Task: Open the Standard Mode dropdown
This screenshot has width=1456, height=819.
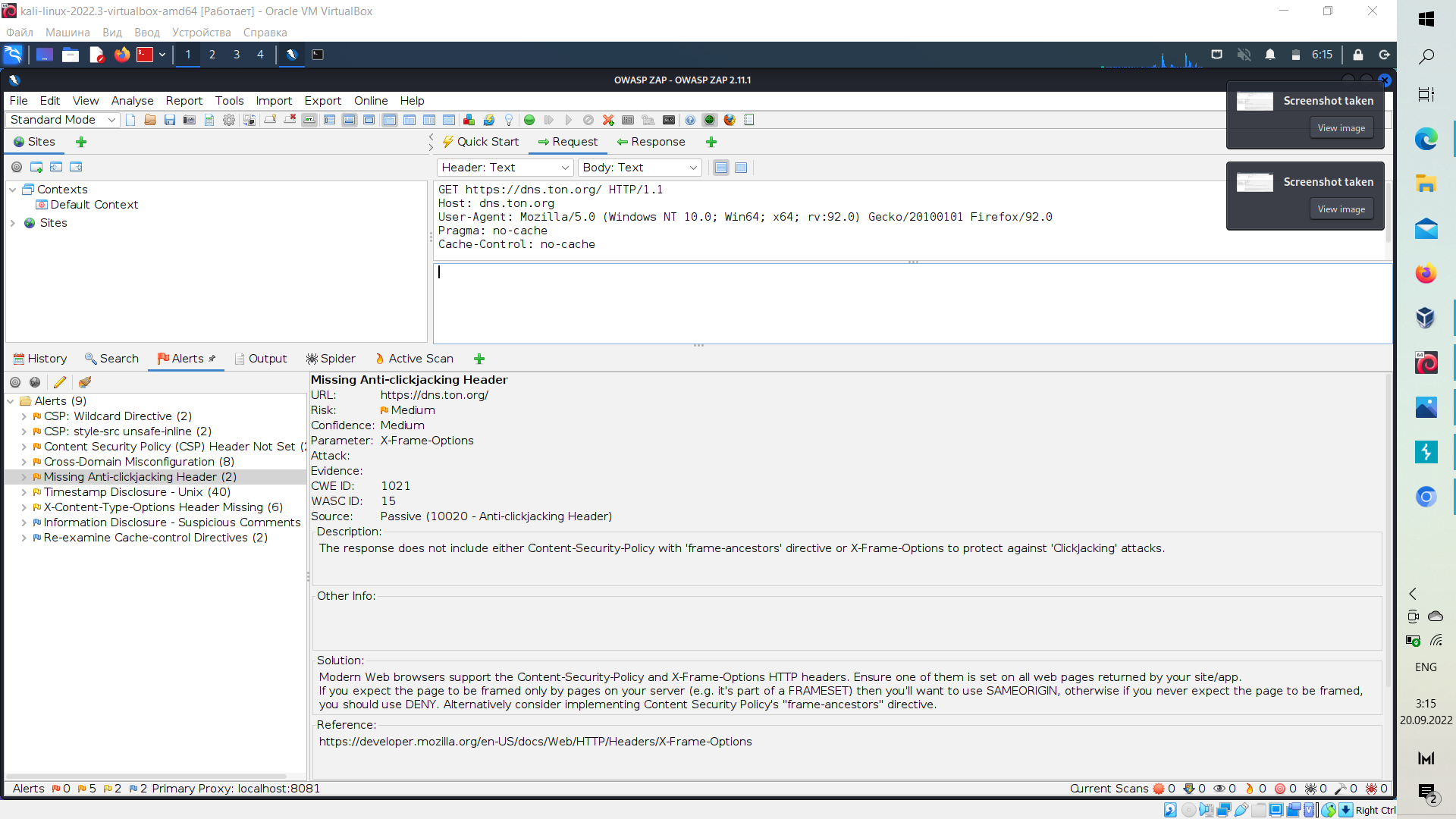Action: (63, 120)
